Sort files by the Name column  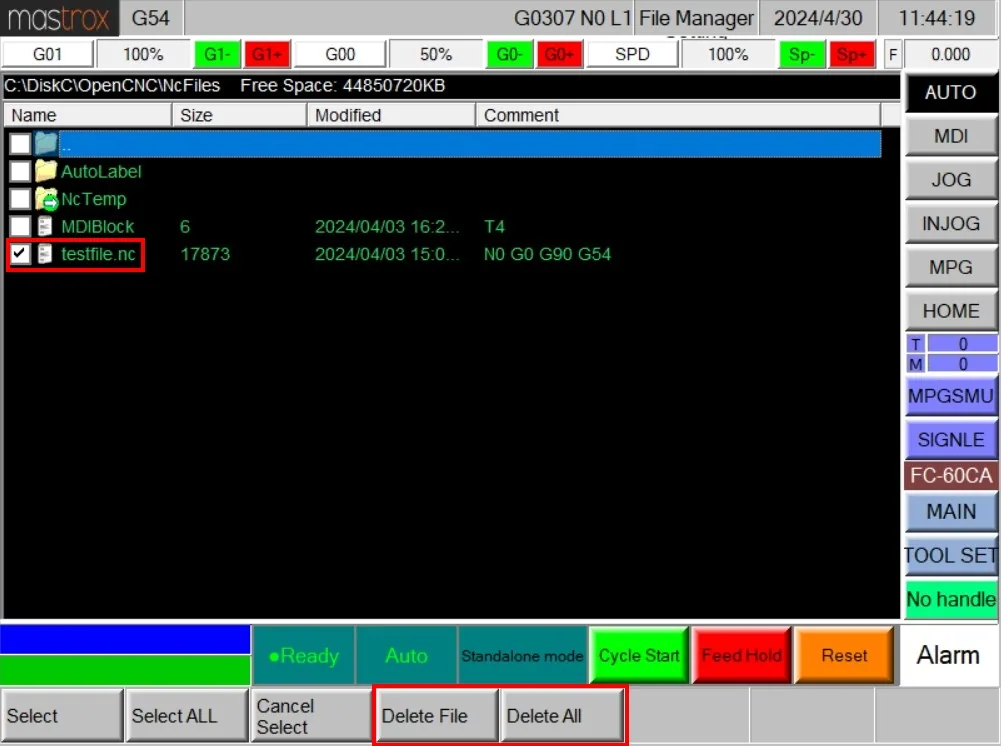coord(88,116)
